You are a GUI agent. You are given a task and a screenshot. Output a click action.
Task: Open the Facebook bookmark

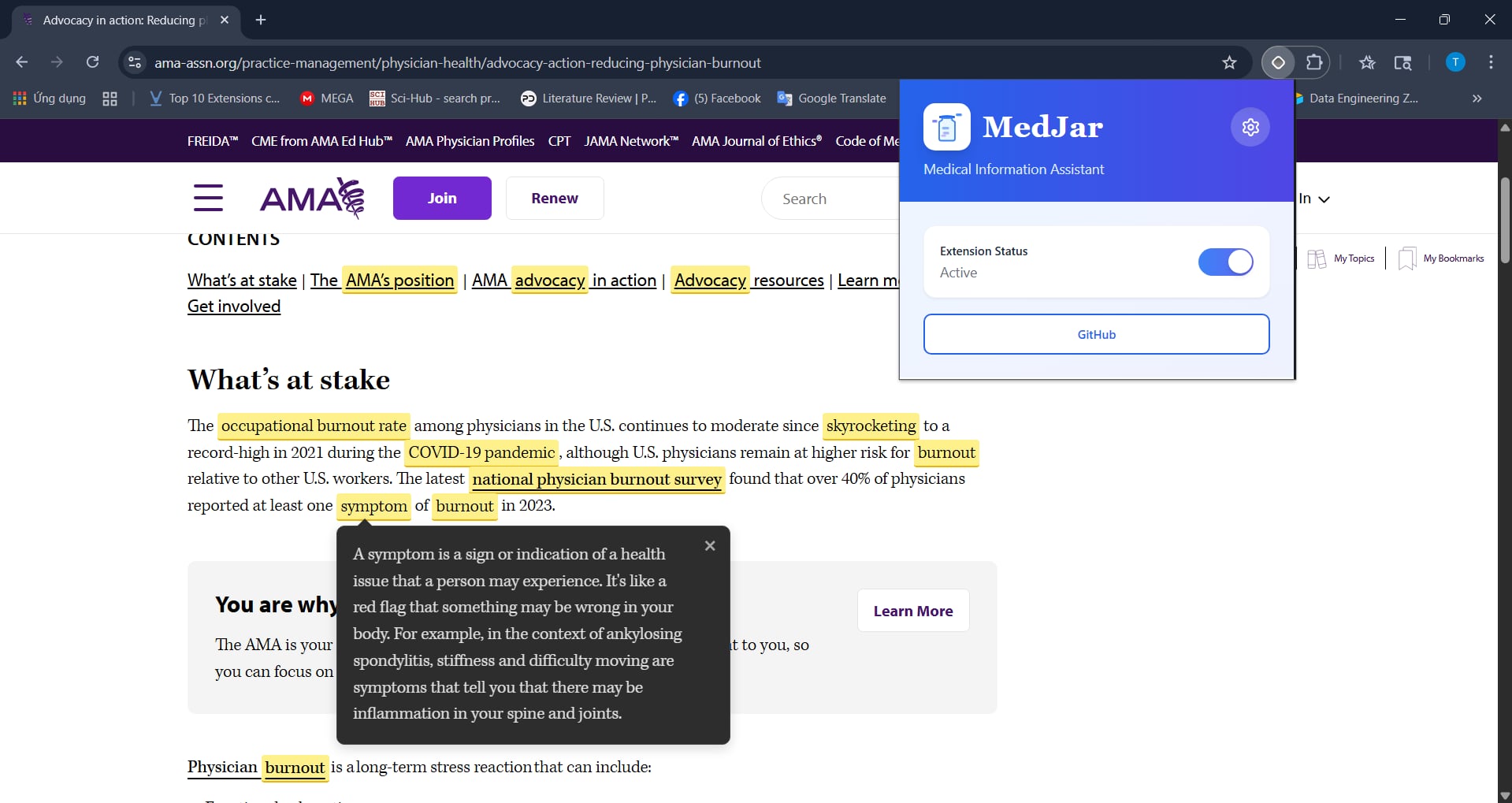coord(717,99)
